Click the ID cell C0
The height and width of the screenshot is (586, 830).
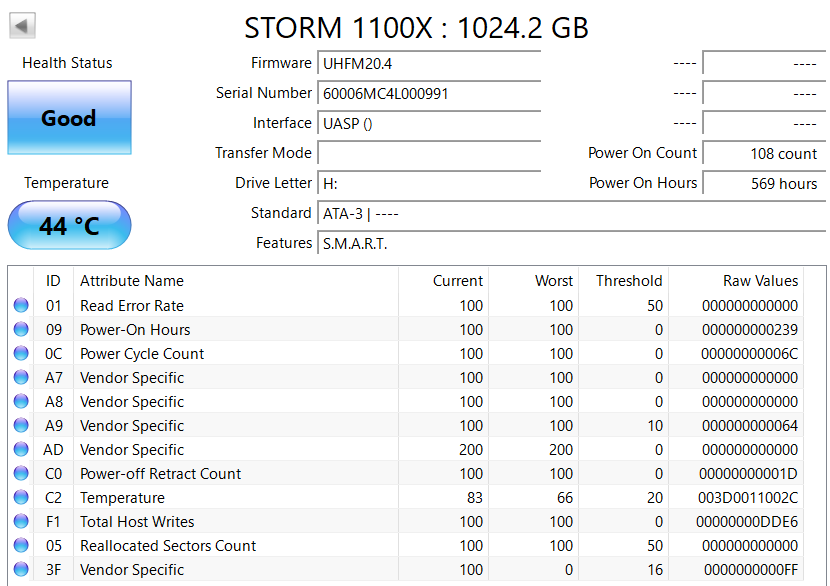click(53, 473)
